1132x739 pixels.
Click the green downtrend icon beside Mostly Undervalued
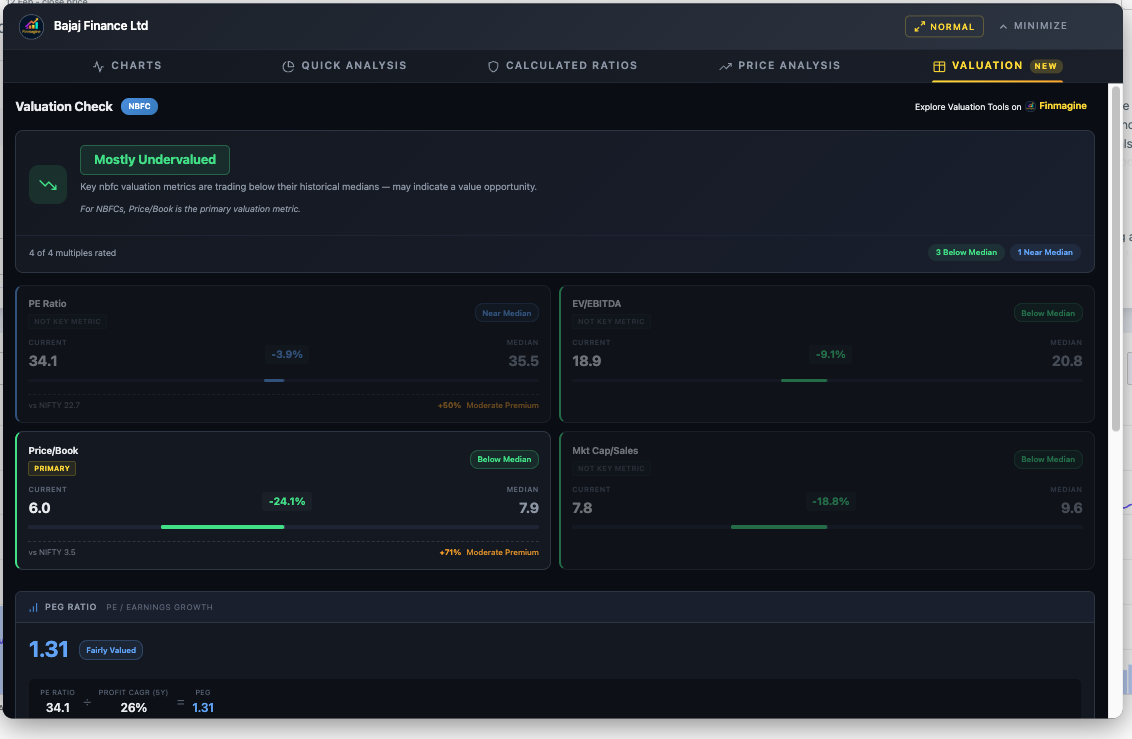click(x=47, y=184)
